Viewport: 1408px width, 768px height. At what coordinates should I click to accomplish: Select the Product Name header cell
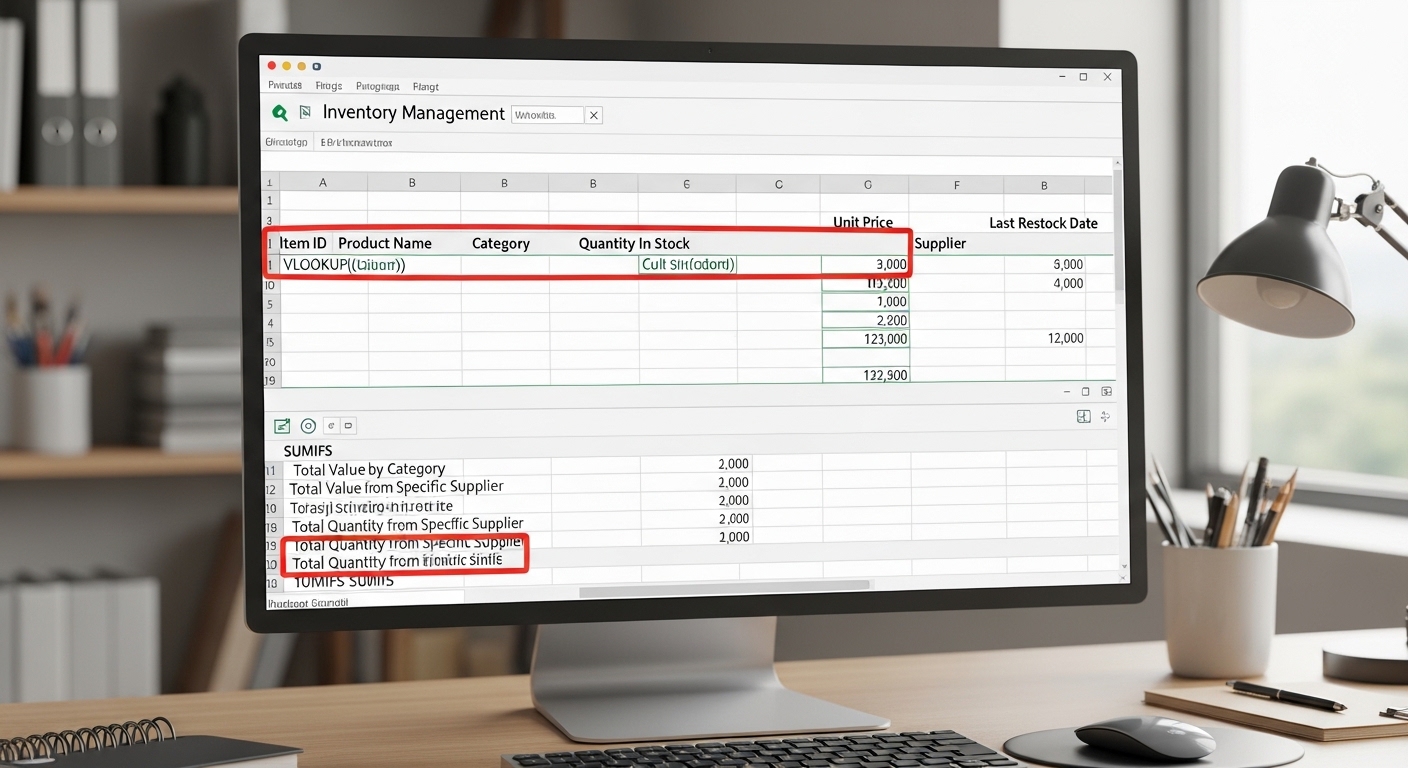click(x=385, y=243)
